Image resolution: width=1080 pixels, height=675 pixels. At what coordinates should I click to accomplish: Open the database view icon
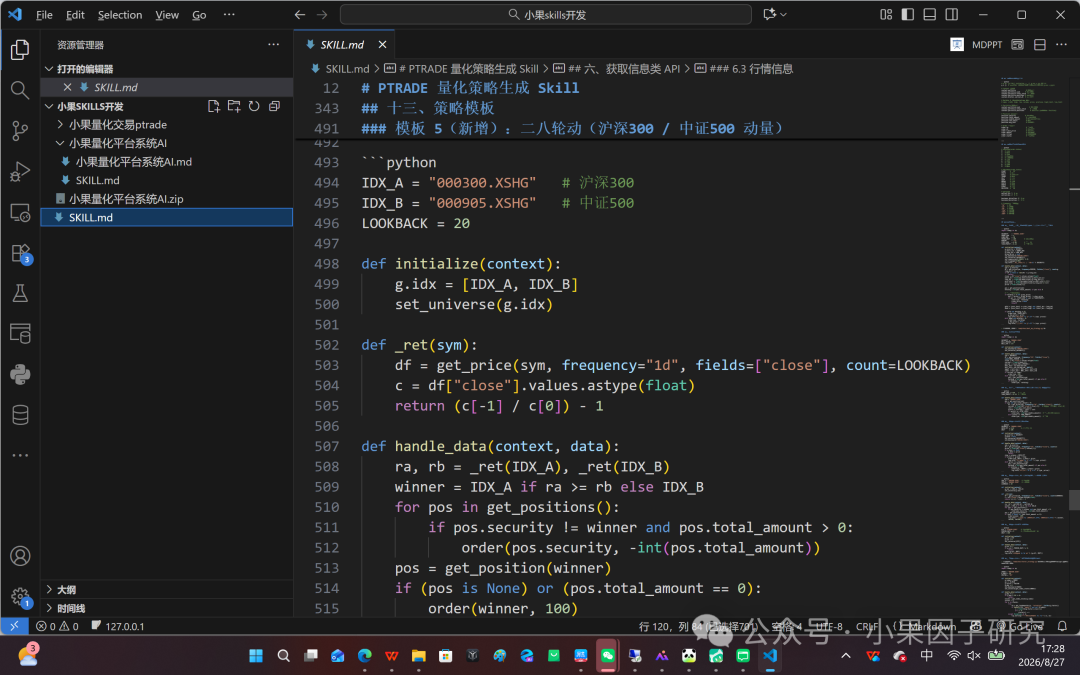[20, 415]
